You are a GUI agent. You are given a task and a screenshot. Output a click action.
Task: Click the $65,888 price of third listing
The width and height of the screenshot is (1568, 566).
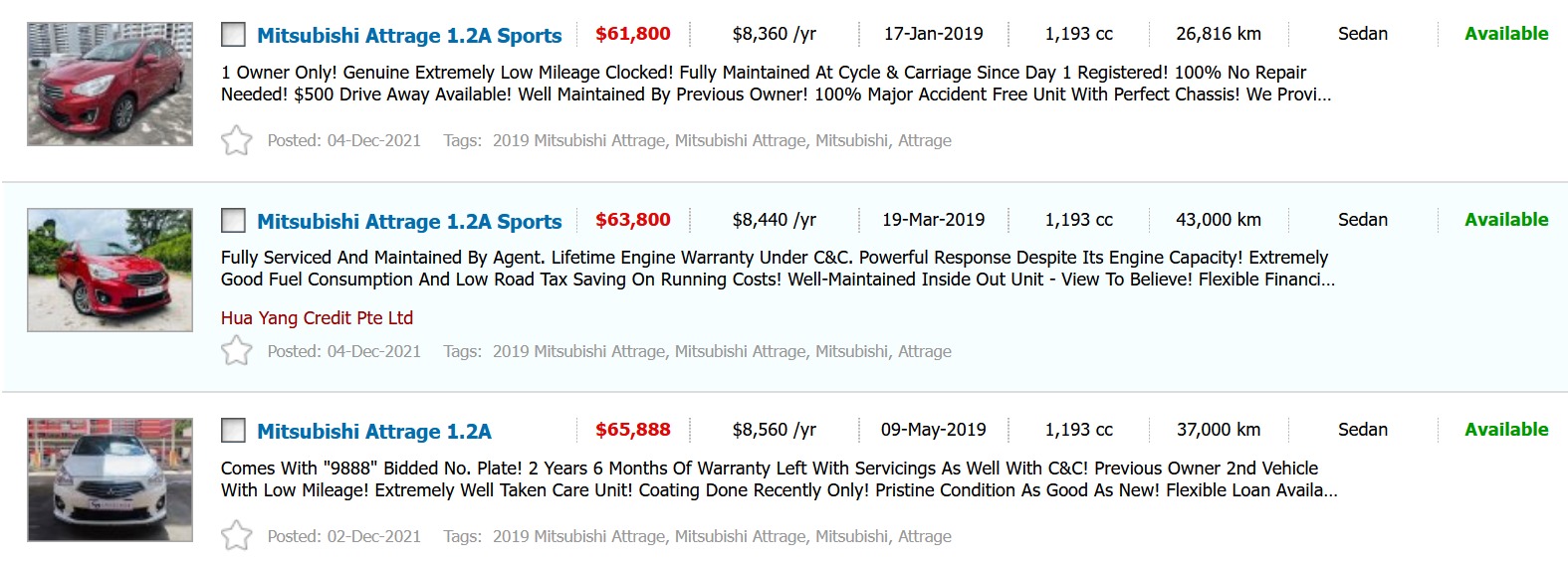pos(633,430)
